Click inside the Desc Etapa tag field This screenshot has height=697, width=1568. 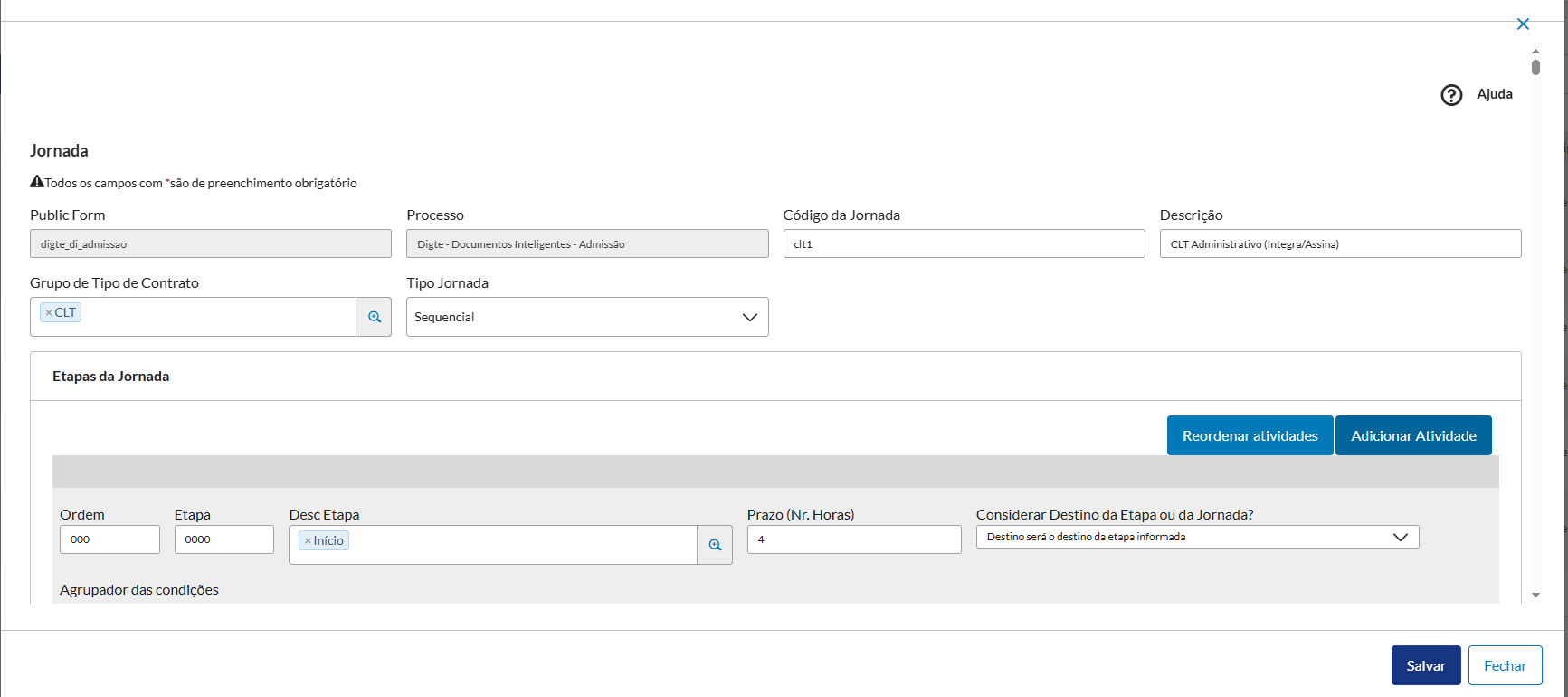click(493, 545)
